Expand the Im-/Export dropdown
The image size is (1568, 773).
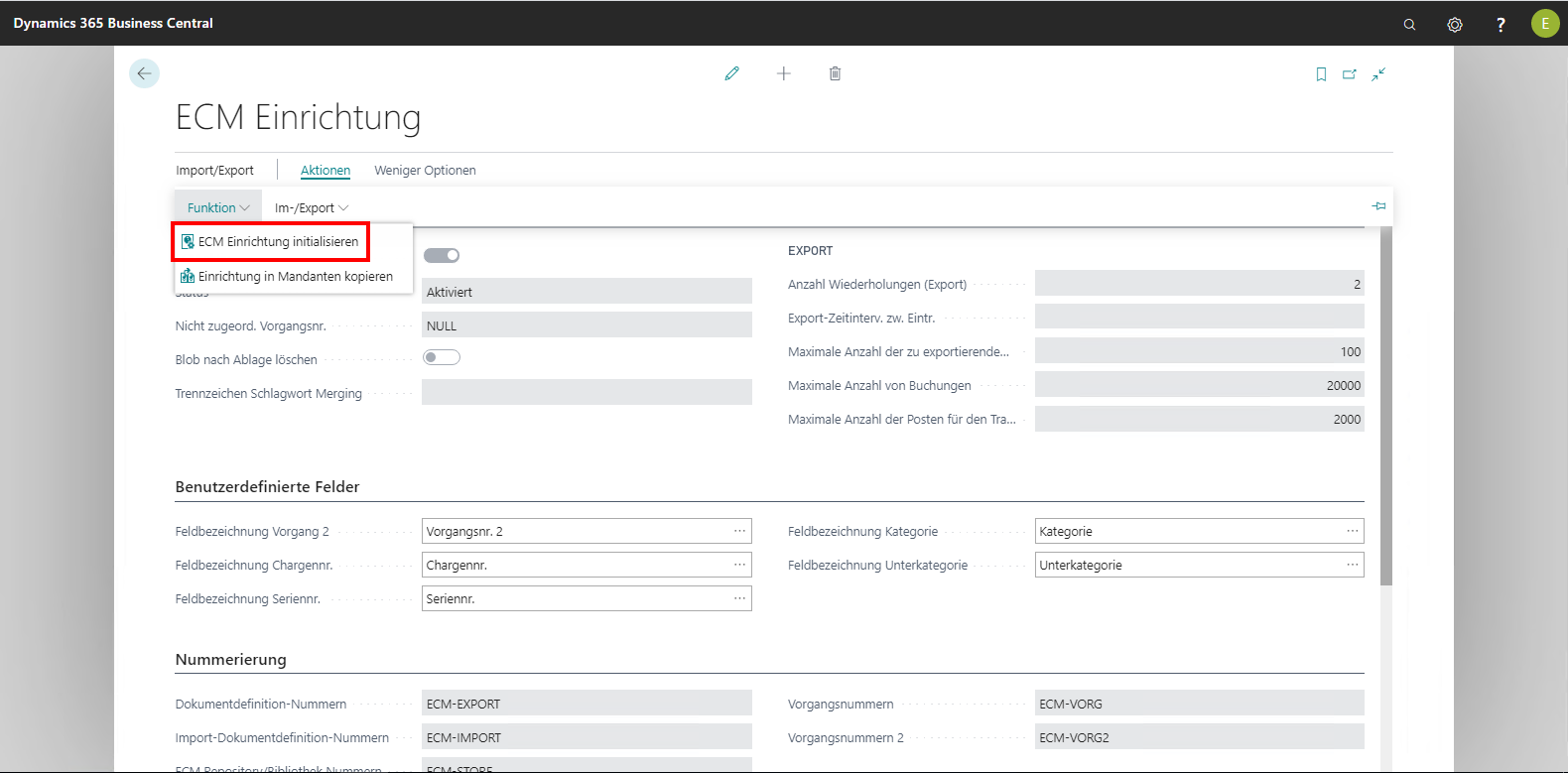312,207
